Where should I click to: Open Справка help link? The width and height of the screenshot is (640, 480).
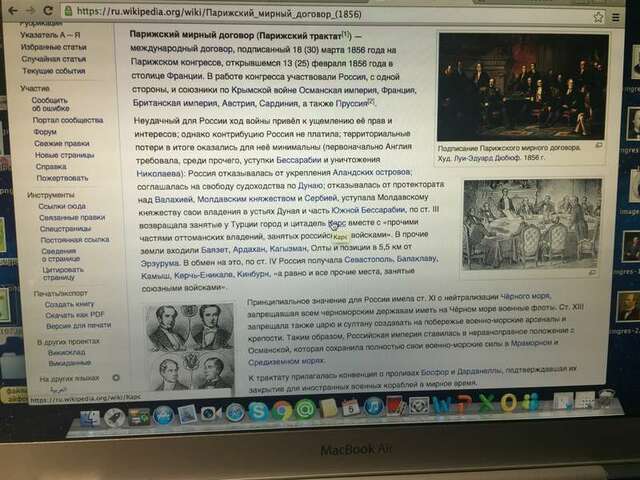[x=51, y=167]
